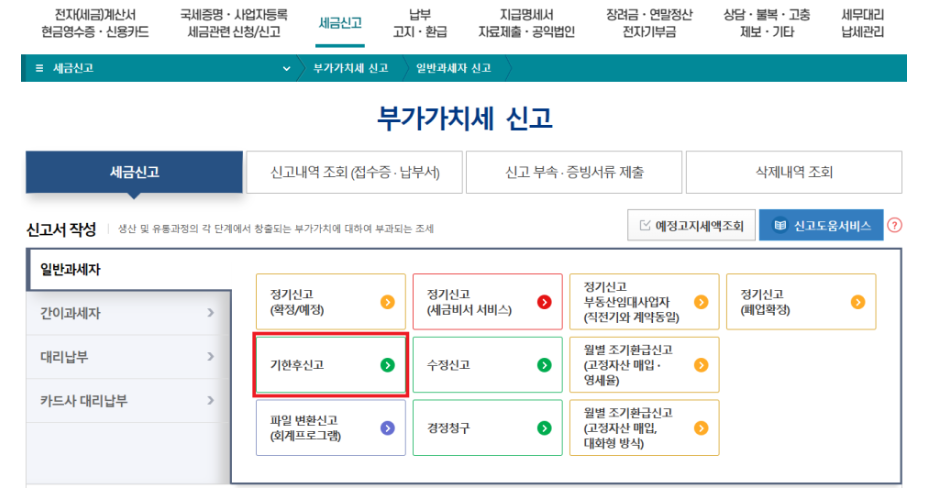Click the purple arrow on 파일 변환신고

[388, 428]
